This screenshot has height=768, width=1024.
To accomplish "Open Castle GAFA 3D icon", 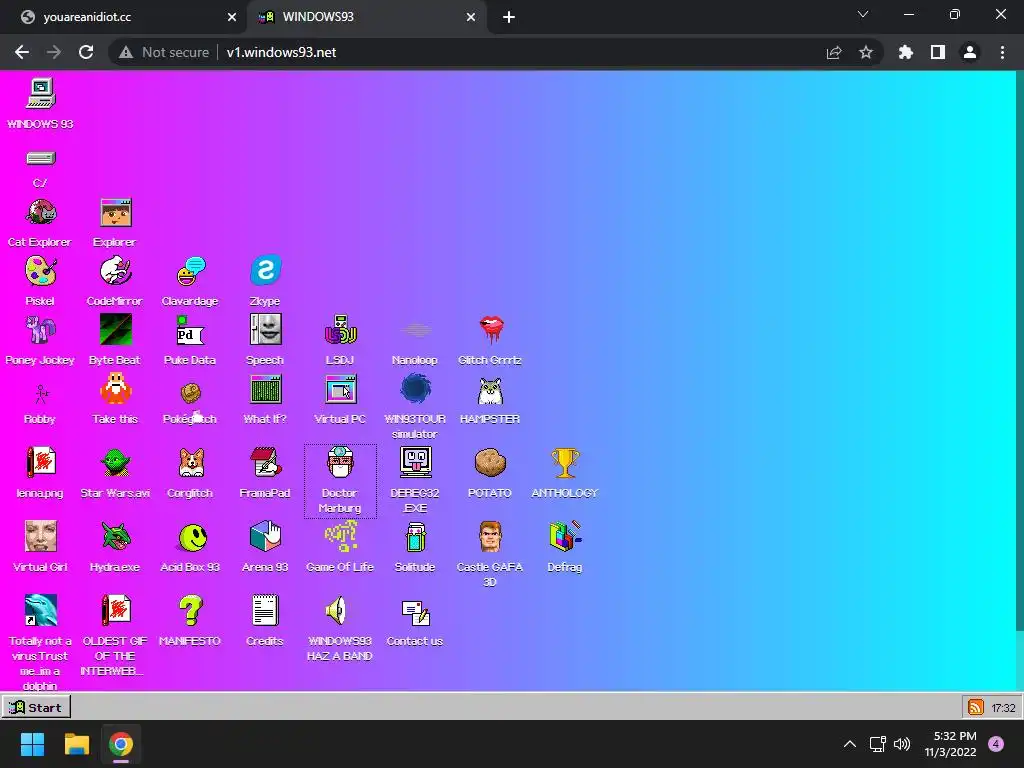I will [490, 537].
